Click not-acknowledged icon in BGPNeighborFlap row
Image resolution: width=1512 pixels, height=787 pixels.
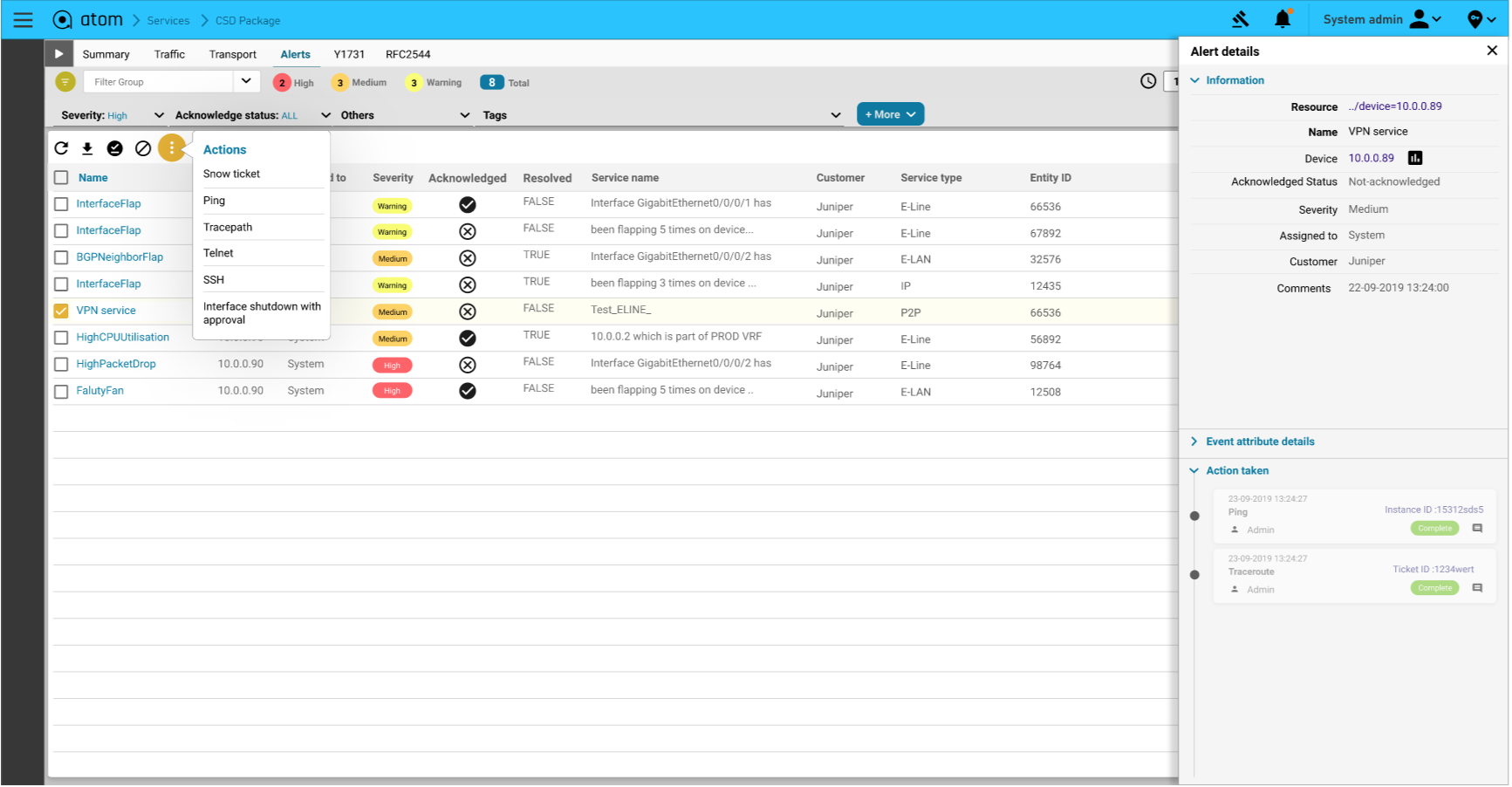[x=468, y=258]
